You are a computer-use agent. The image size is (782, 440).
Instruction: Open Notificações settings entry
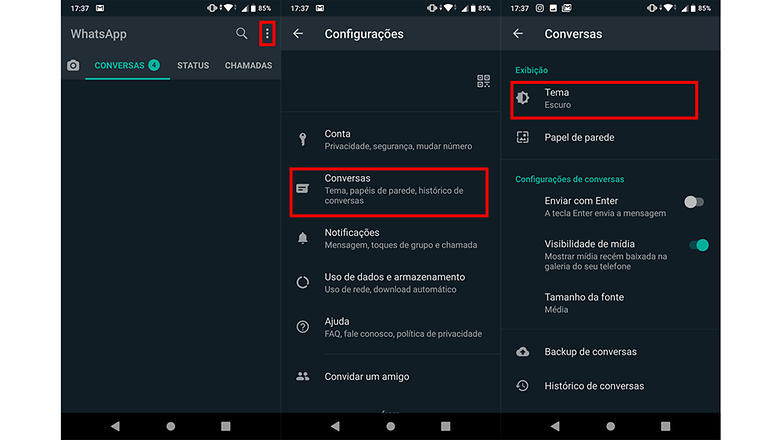[391, 238]
